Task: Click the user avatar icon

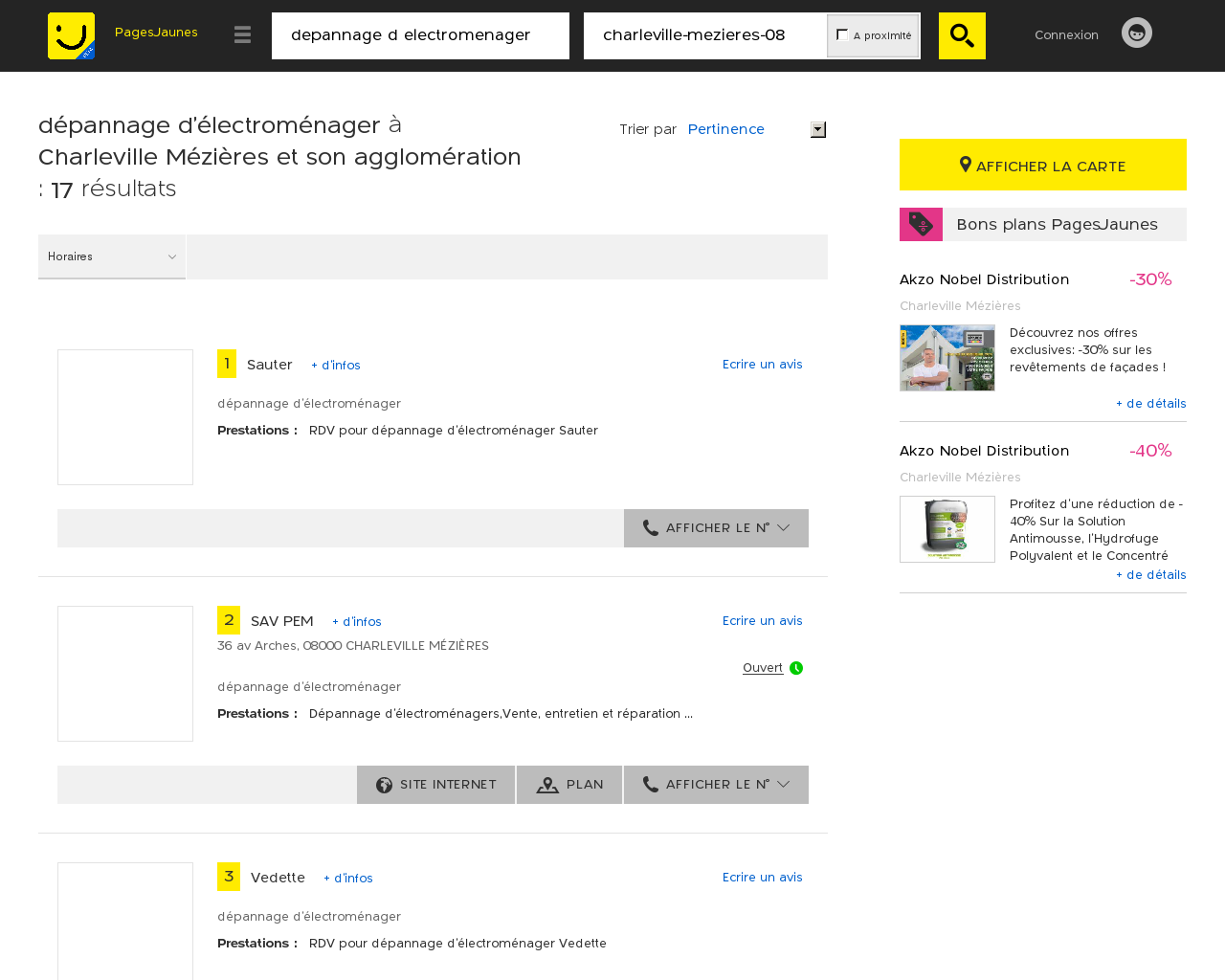Action: click(x=1137, y=33)
